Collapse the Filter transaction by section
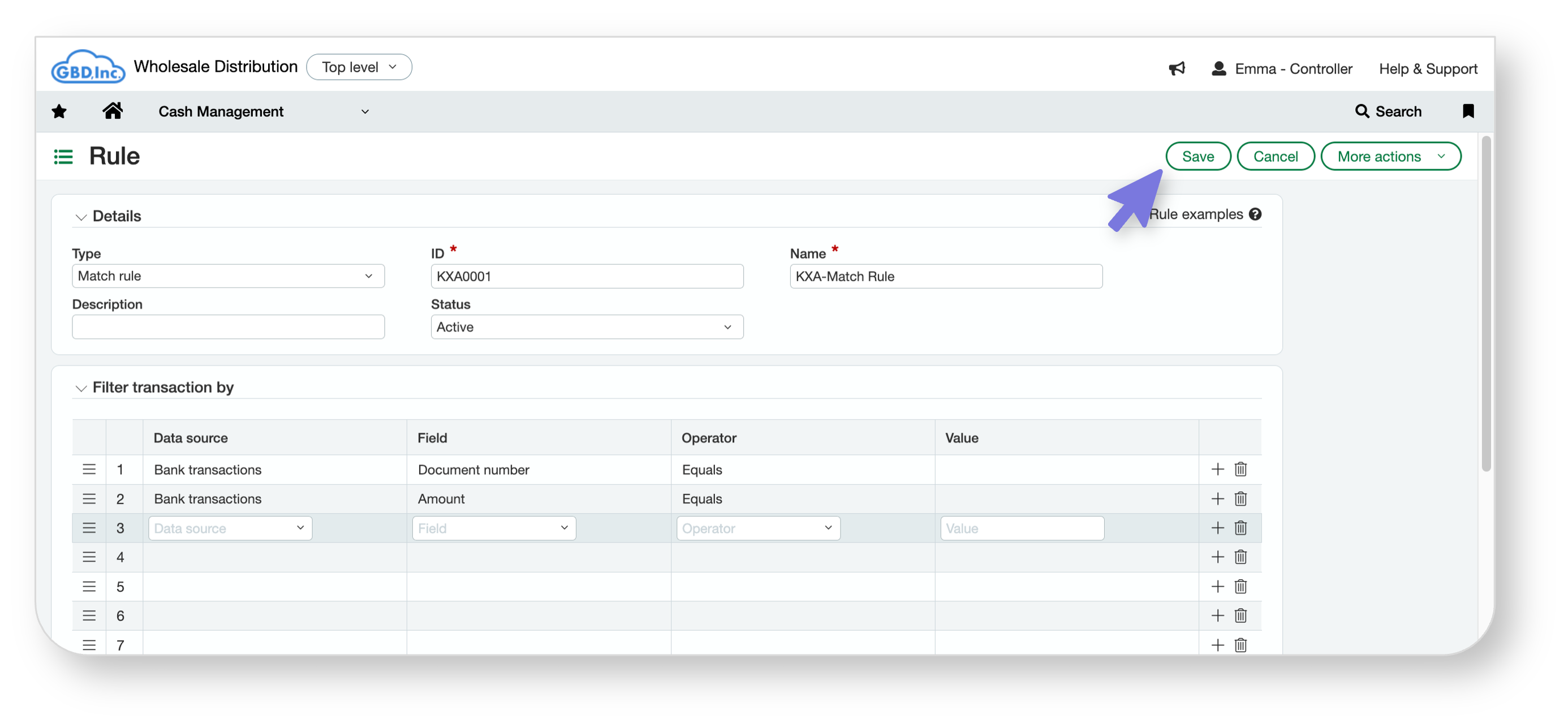Image resolution: width=1568 pixels, height=728 pixels. (81, 387)
